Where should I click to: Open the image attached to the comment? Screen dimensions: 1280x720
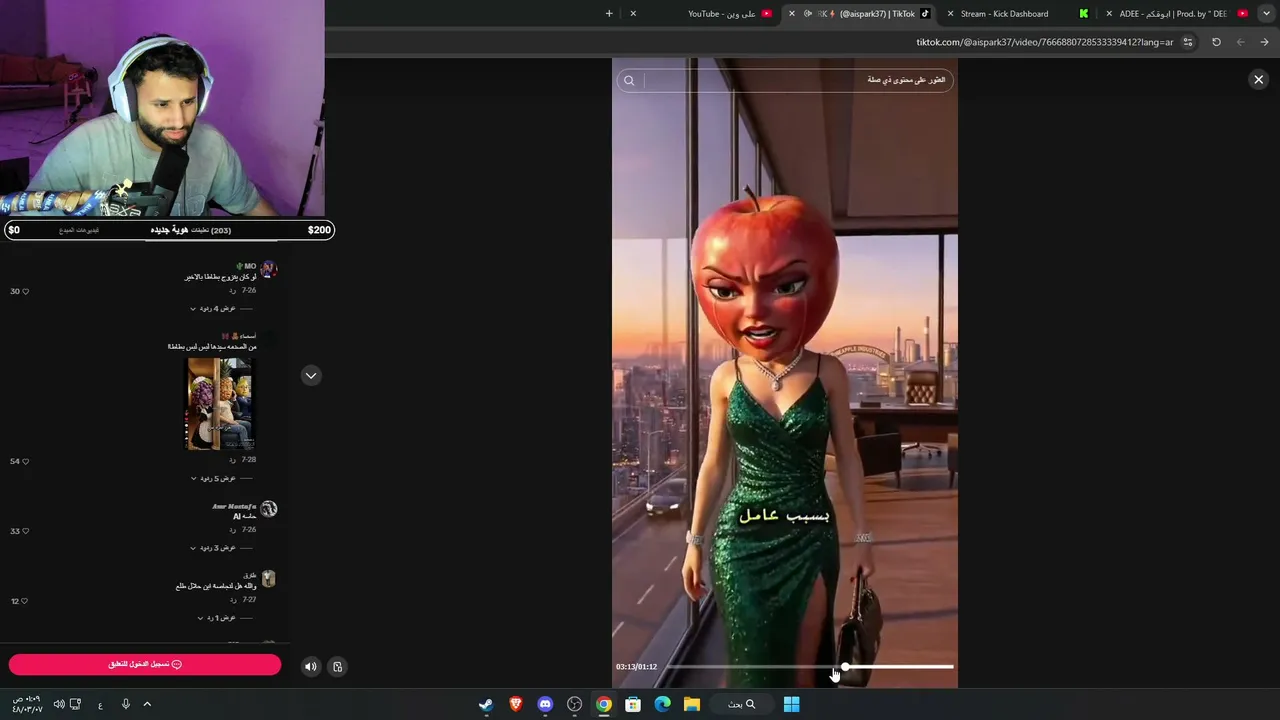pyautogui.click(x=220, y=404)
